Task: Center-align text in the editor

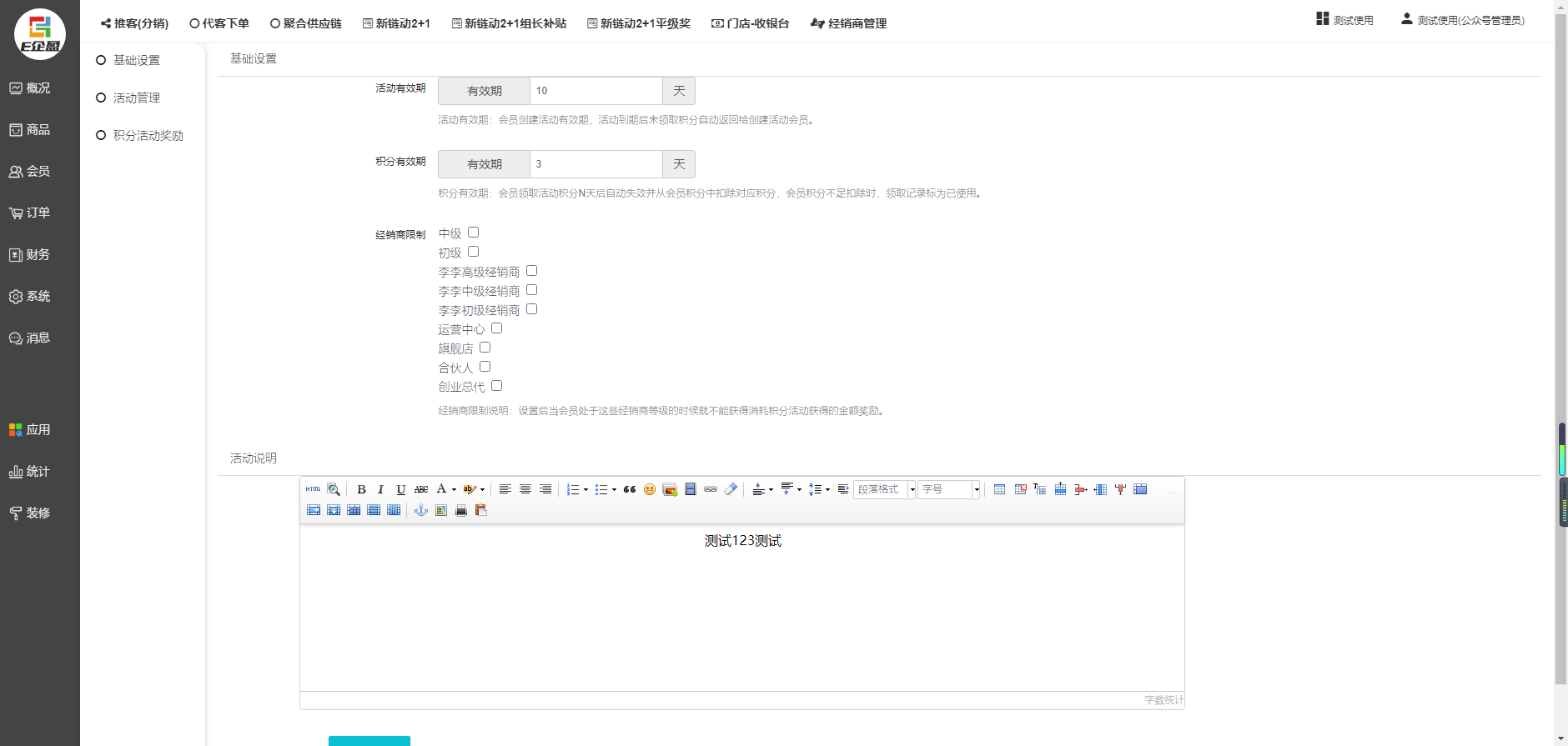Action: (525, 489)
